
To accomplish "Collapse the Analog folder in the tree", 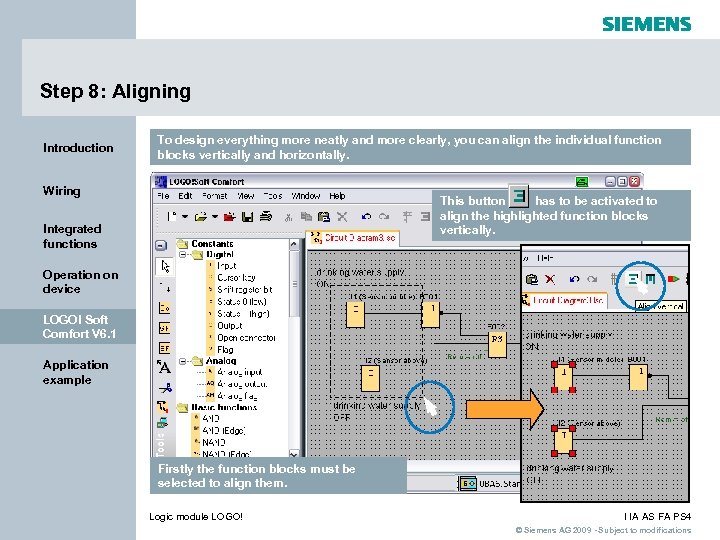I will (182, 361).
